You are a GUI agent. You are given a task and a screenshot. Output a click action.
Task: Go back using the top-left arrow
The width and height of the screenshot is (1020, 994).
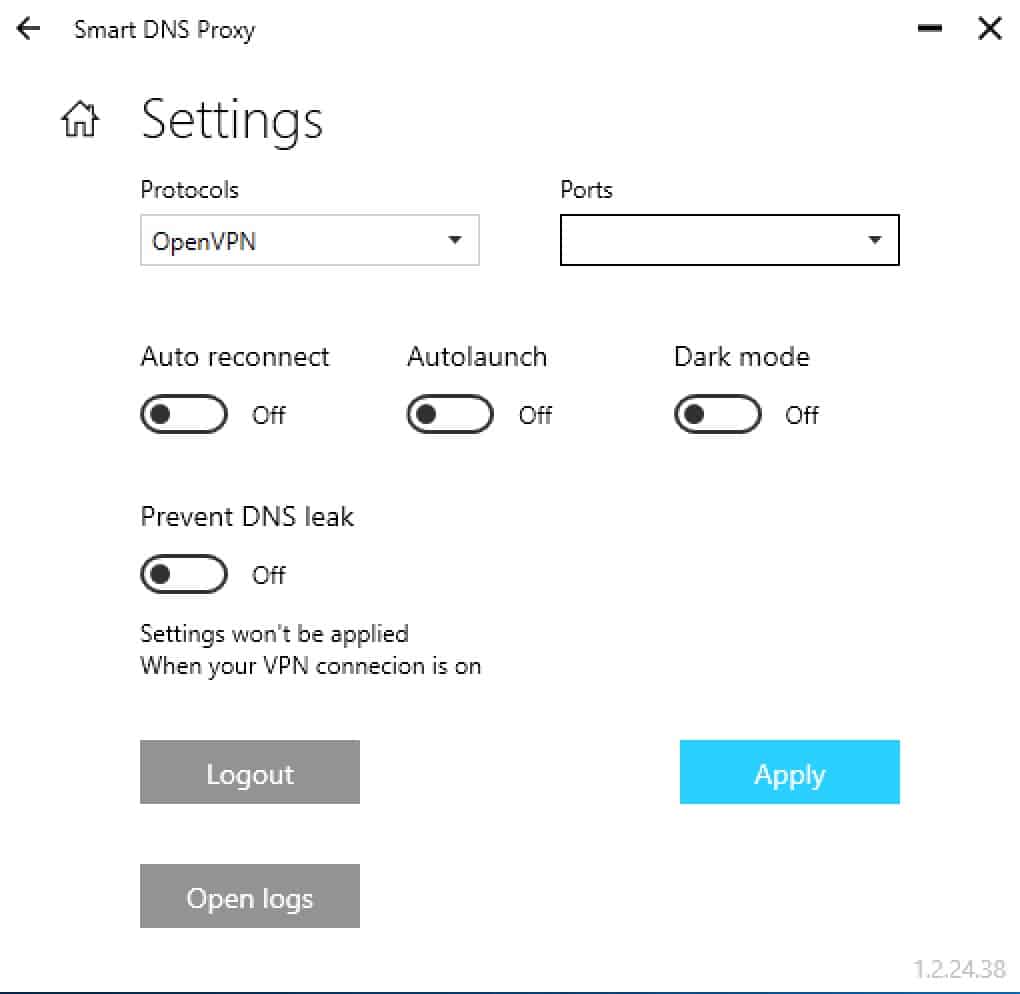(x=28, y=29)
